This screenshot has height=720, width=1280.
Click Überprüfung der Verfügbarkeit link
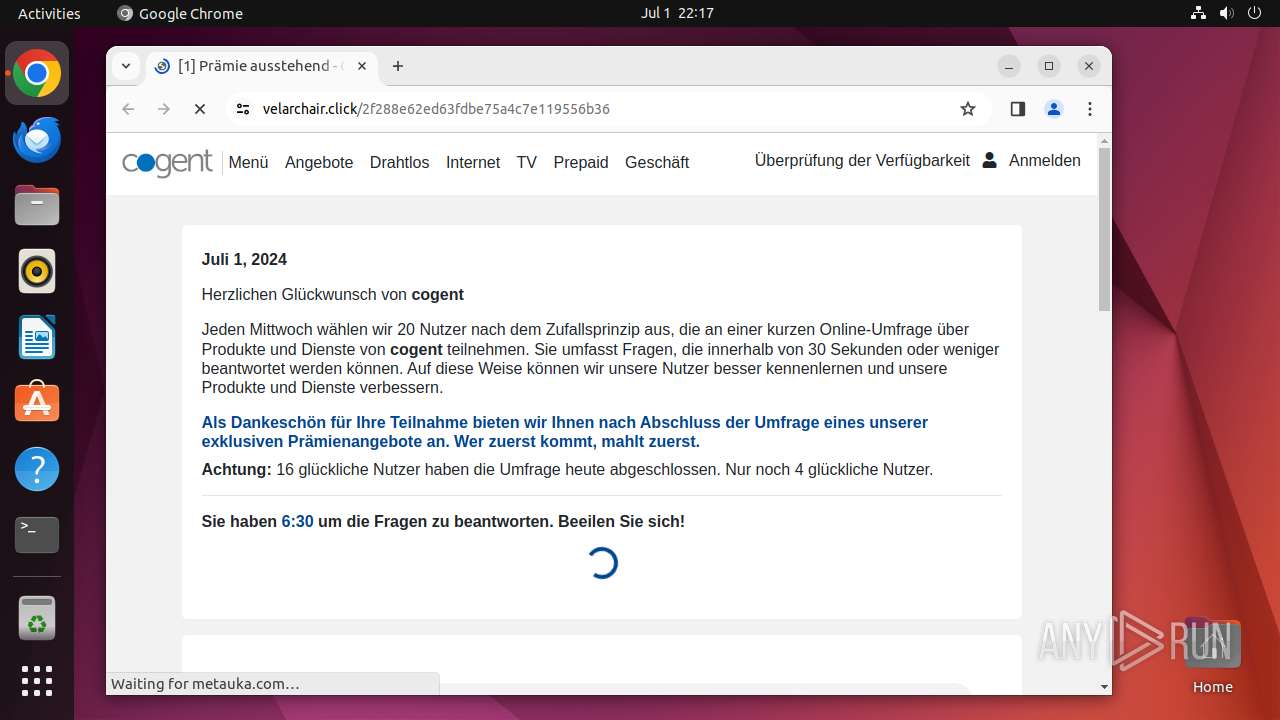[862, 160]
